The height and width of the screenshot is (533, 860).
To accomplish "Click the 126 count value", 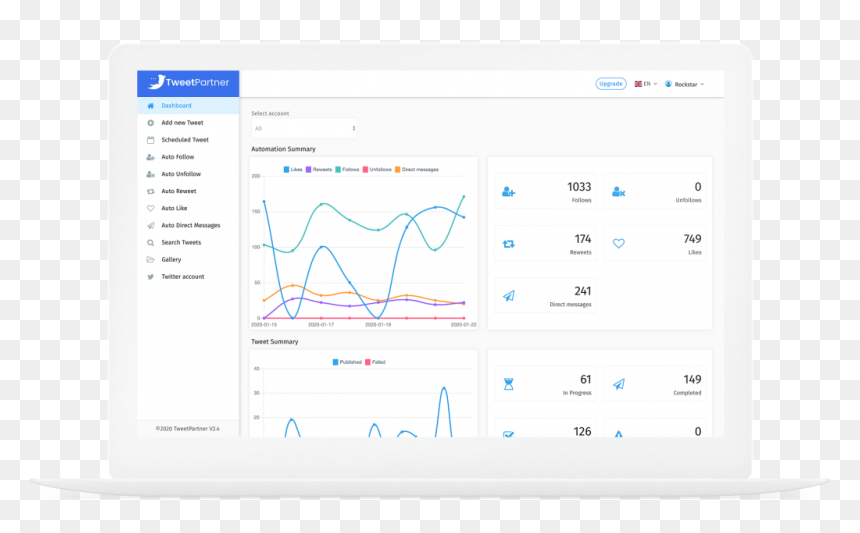I will [582, 432].
